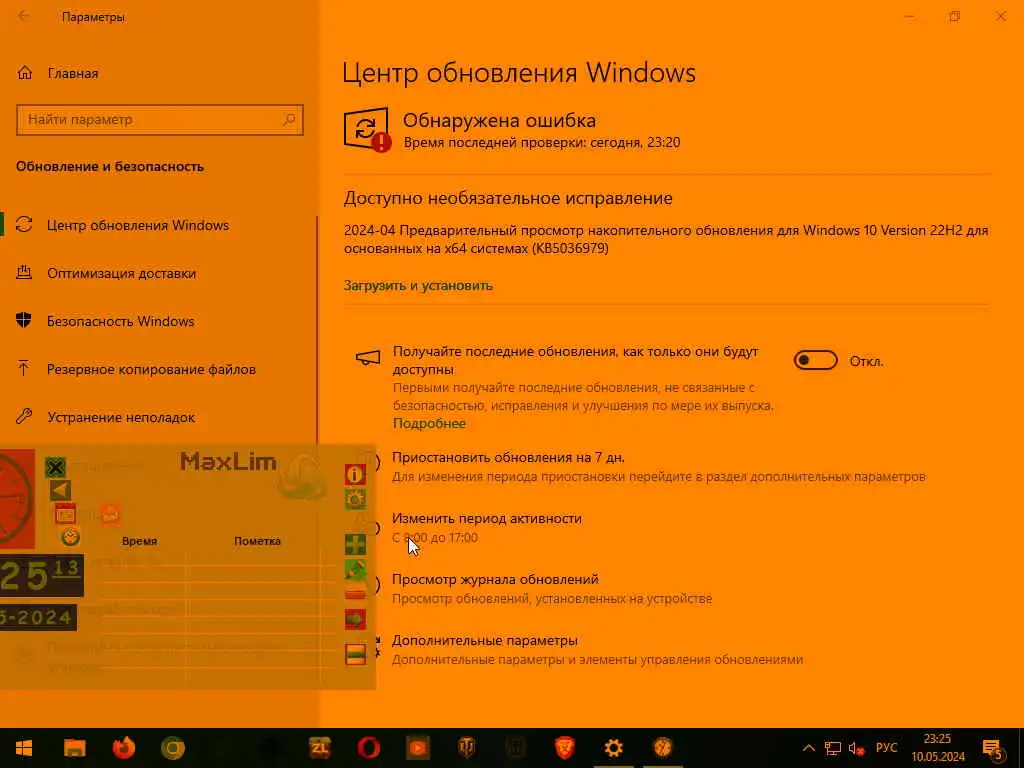
Task: Switch the РУС input language indicator
Action: pos(886,748)
